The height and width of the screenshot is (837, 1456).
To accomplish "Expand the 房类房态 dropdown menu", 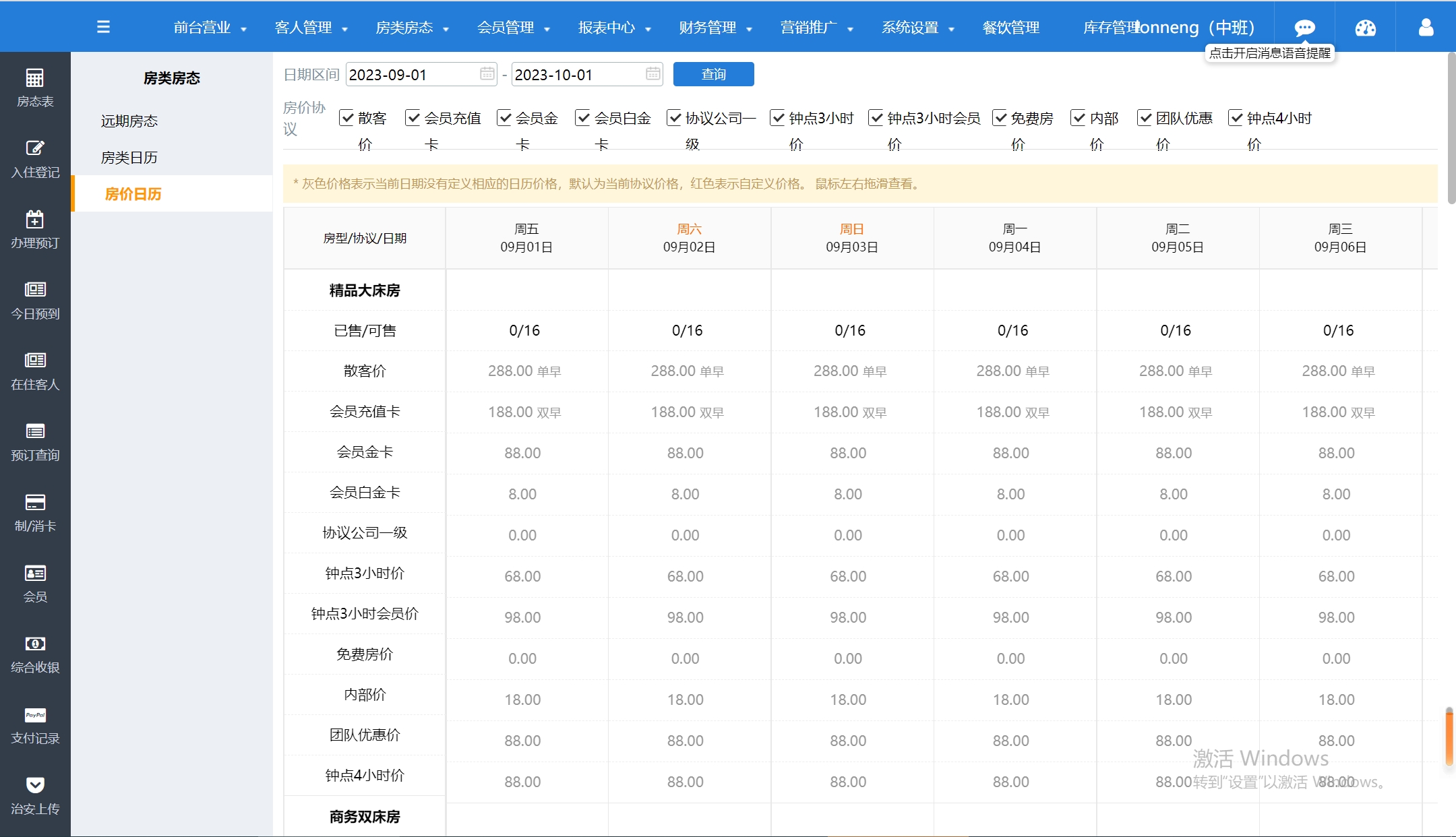I will click(413, 28).
